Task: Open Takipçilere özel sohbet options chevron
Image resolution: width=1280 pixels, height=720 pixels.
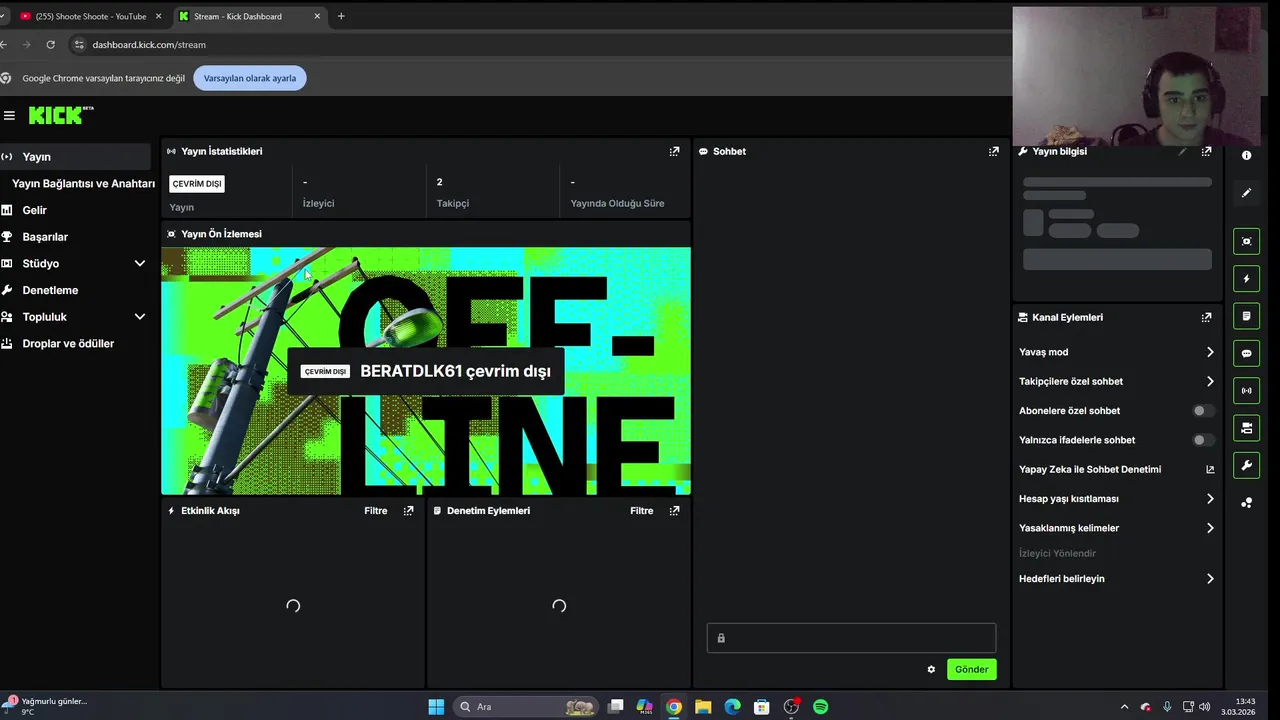Action: tap(1210, 381)
